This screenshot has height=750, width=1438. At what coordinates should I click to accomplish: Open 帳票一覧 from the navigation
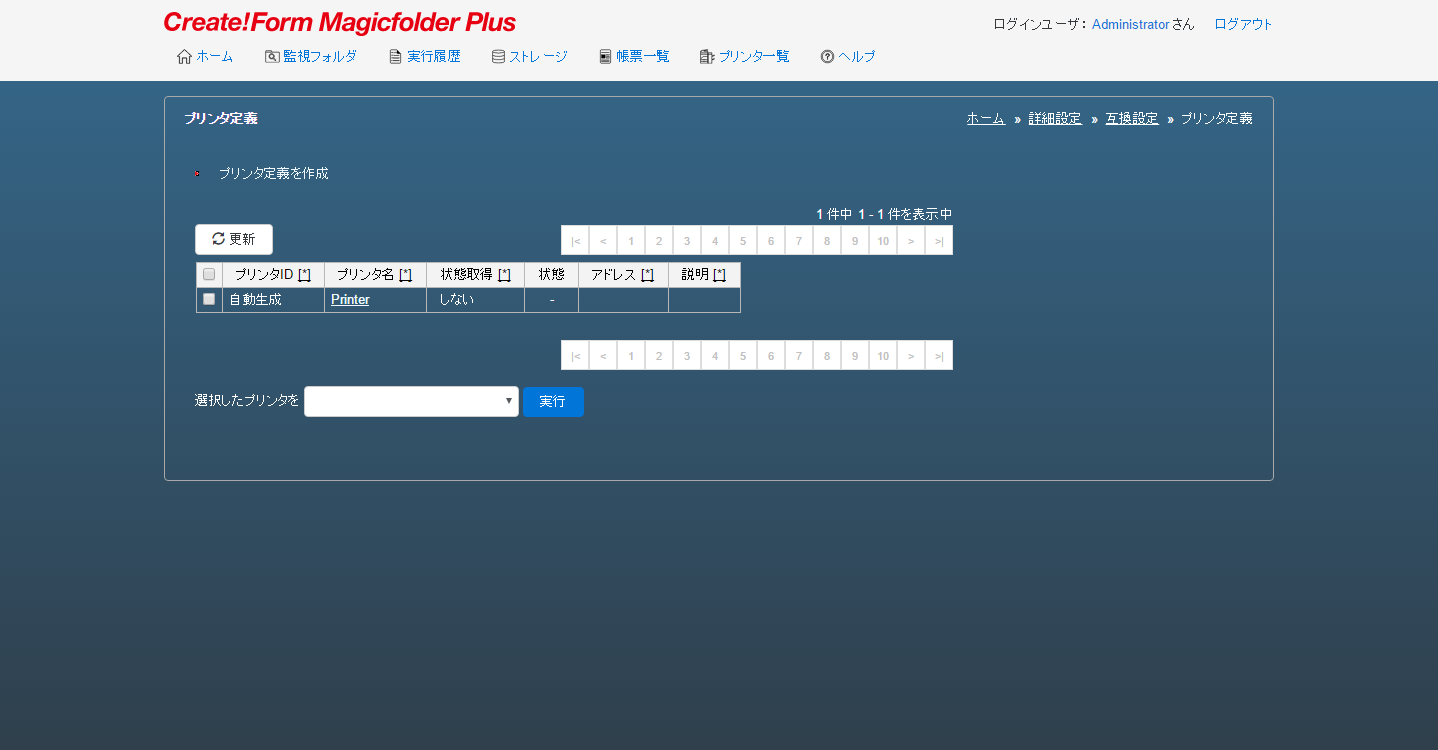tap(643, 57)
